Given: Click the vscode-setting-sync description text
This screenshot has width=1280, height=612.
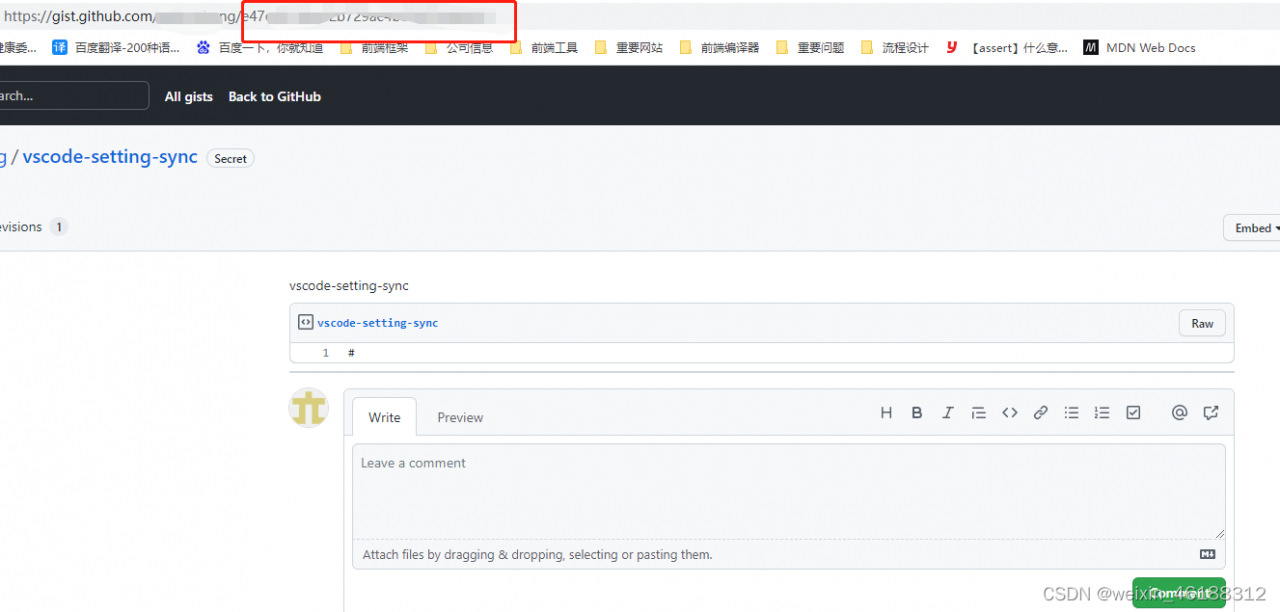Looking at the screenshot, I should click(x=349, y=285).
